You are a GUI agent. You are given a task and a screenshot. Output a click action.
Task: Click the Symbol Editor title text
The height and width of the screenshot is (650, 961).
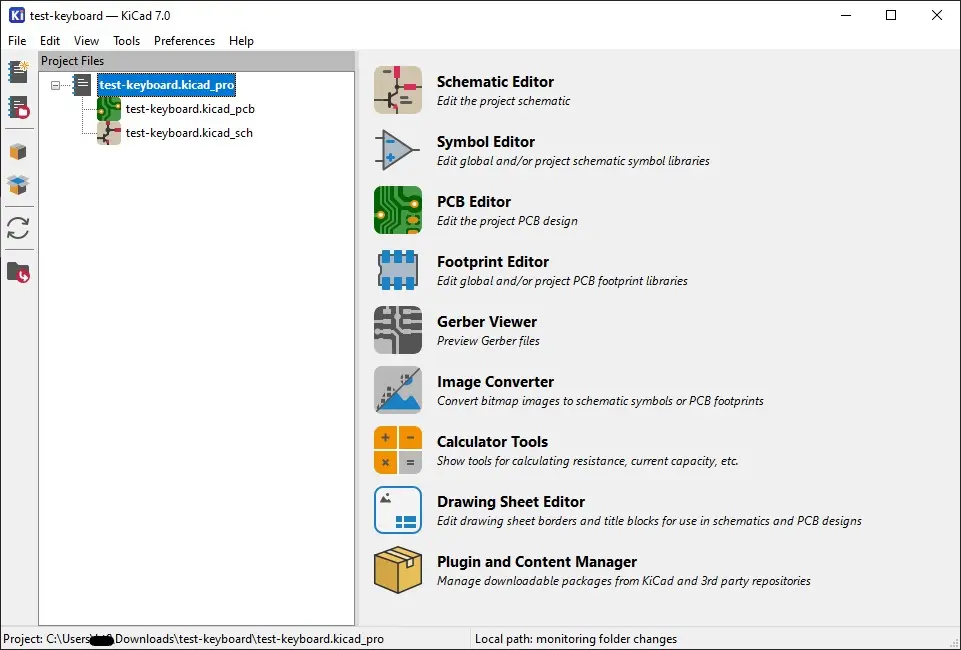[486, 142]
